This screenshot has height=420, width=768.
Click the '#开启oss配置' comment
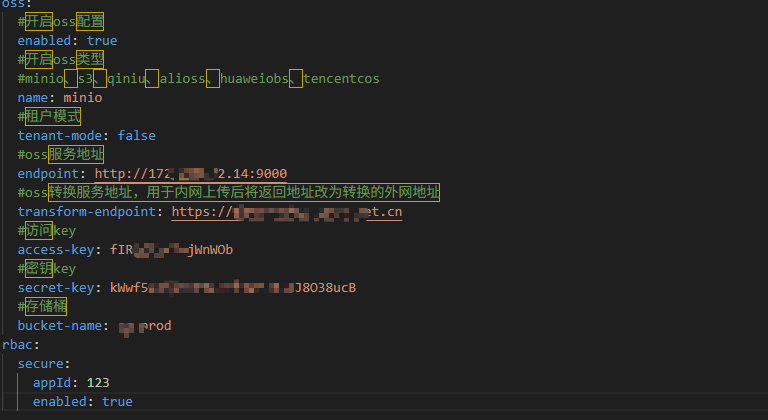[61, 22]
